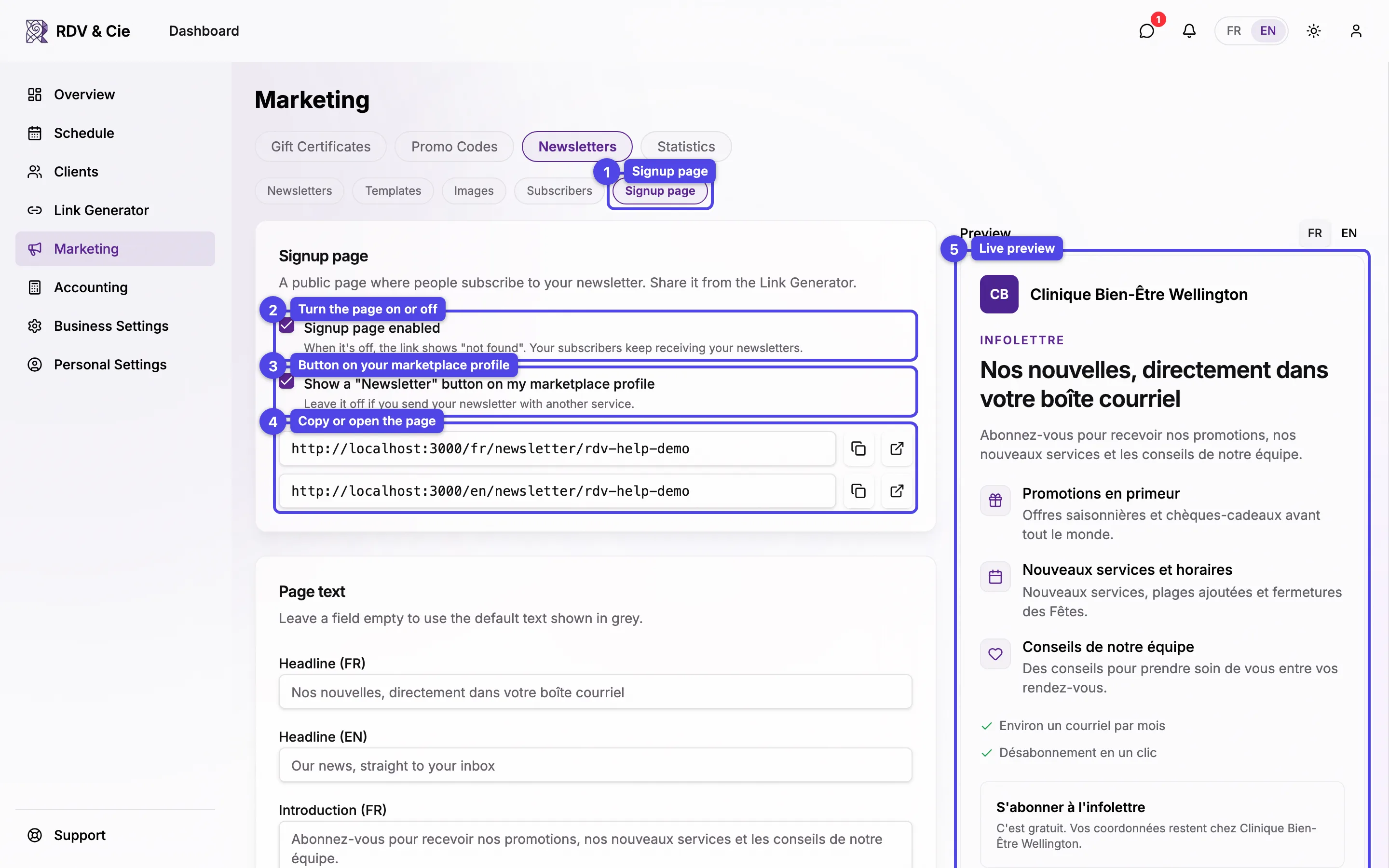Click the Headline (EN) input field
Screen dimensions: 1389x868
point(595,765)
